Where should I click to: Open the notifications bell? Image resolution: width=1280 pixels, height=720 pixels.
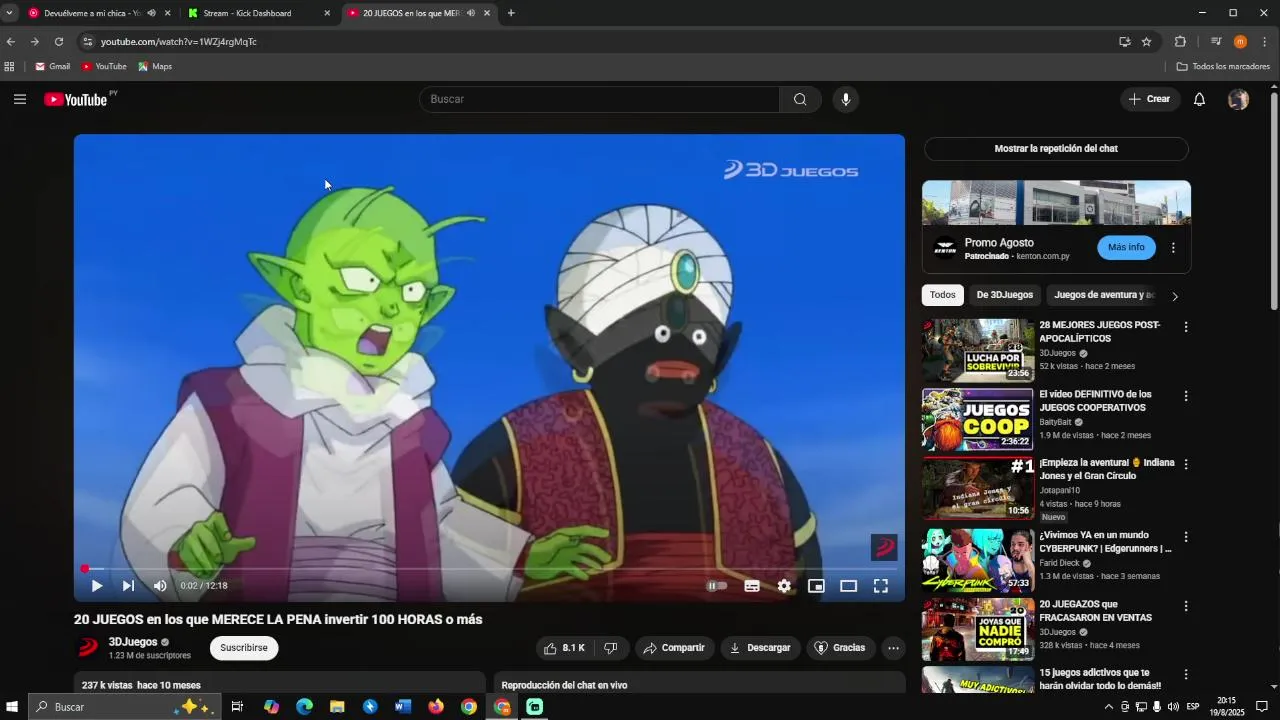point(1199,99)
